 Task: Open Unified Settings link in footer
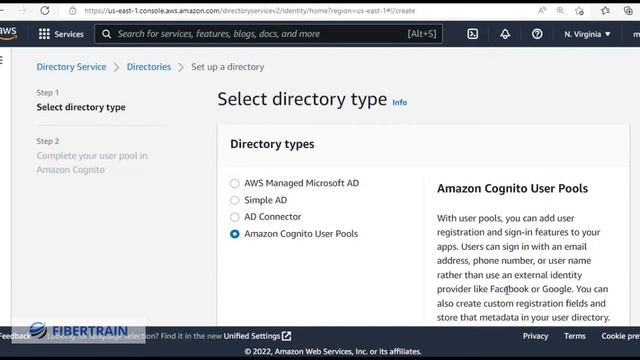pos(257,336)
